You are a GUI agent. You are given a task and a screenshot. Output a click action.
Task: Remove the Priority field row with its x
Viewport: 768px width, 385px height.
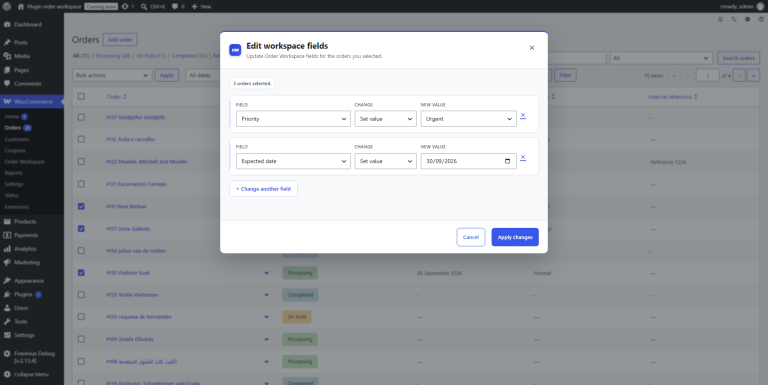523,116
